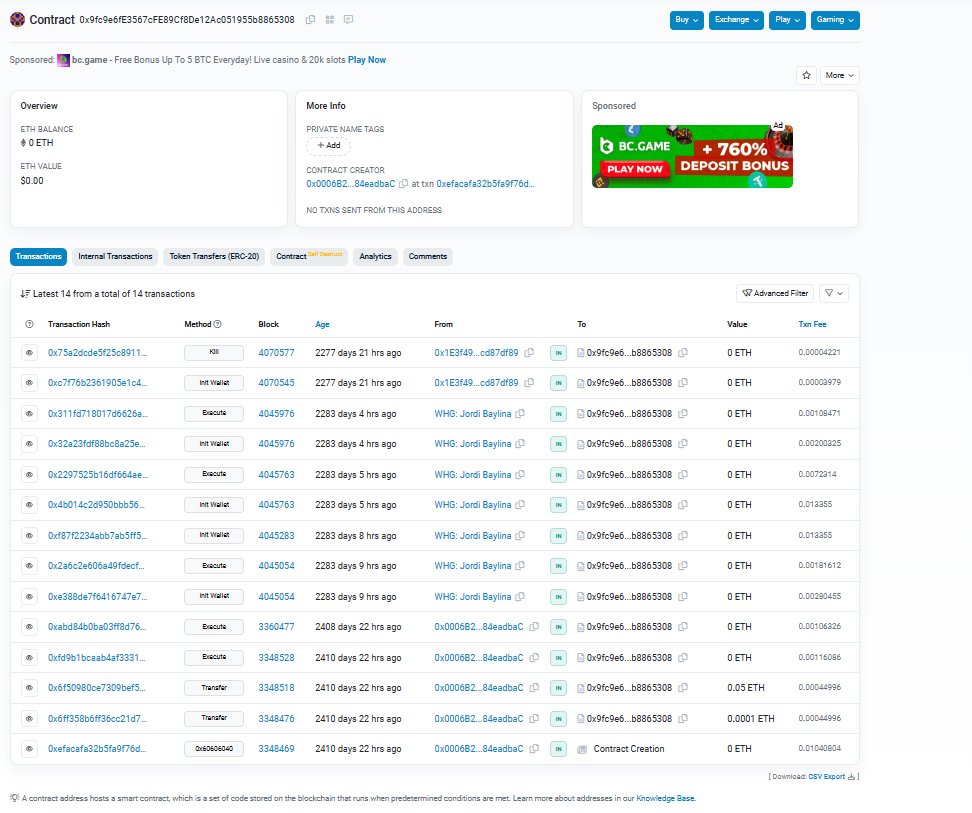
Task: Preview the Contract Creation transaction via eye icon
Action: [28, 748]
